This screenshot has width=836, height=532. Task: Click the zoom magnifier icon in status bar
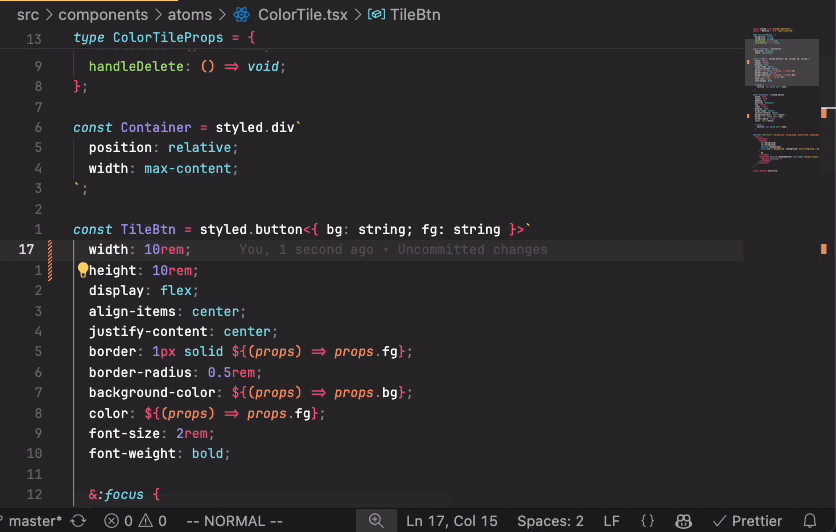point(376,520)
